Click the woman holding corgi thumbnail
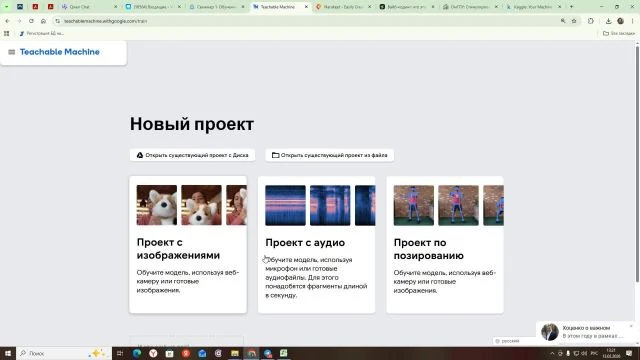Viewport: 640px width, 360px height. (x=202, y=205)
